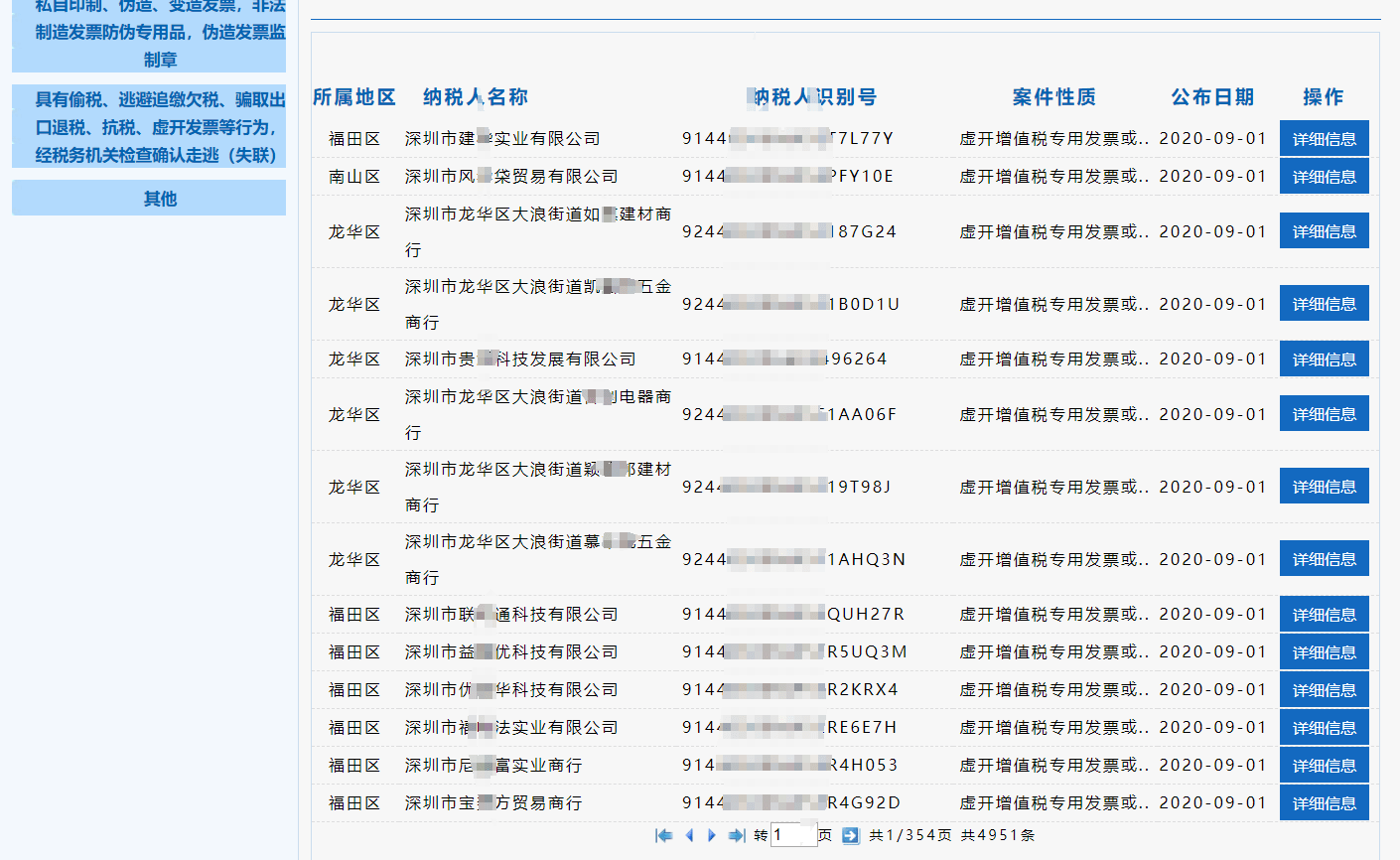Click the taxpayer name ending 法实业有限公司
Image resolution: width=1400 pixels, height=860 pixels.
511,728
